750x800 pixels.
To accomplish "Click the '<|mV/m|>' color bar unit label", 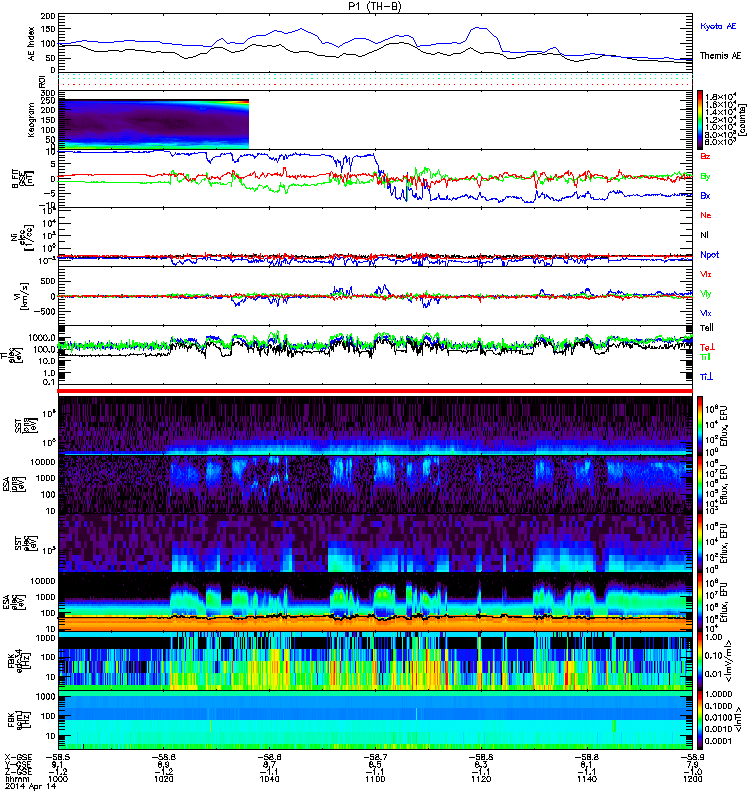I will [x=729, y=661].
